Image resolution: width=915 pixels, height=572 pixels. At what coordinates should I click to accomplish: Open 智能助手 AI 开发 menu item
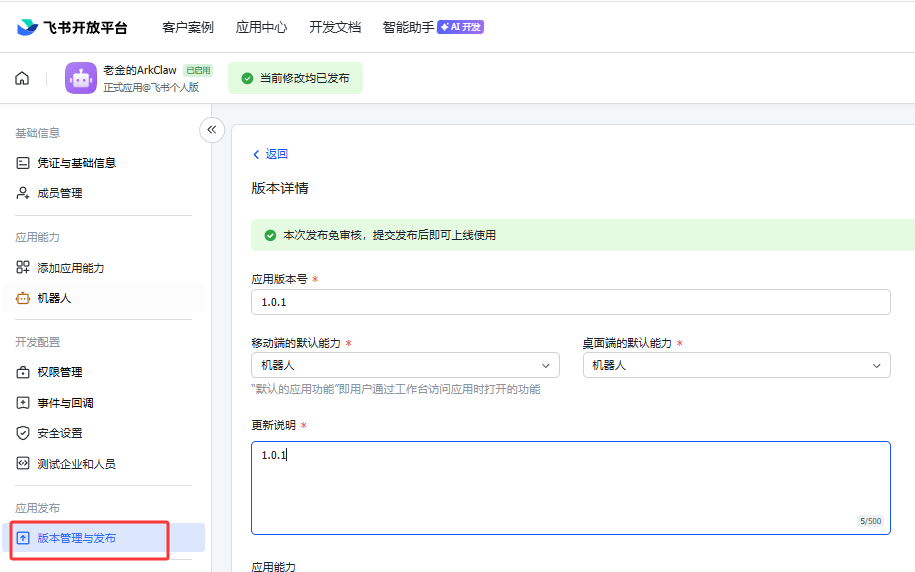coord(432,27)
